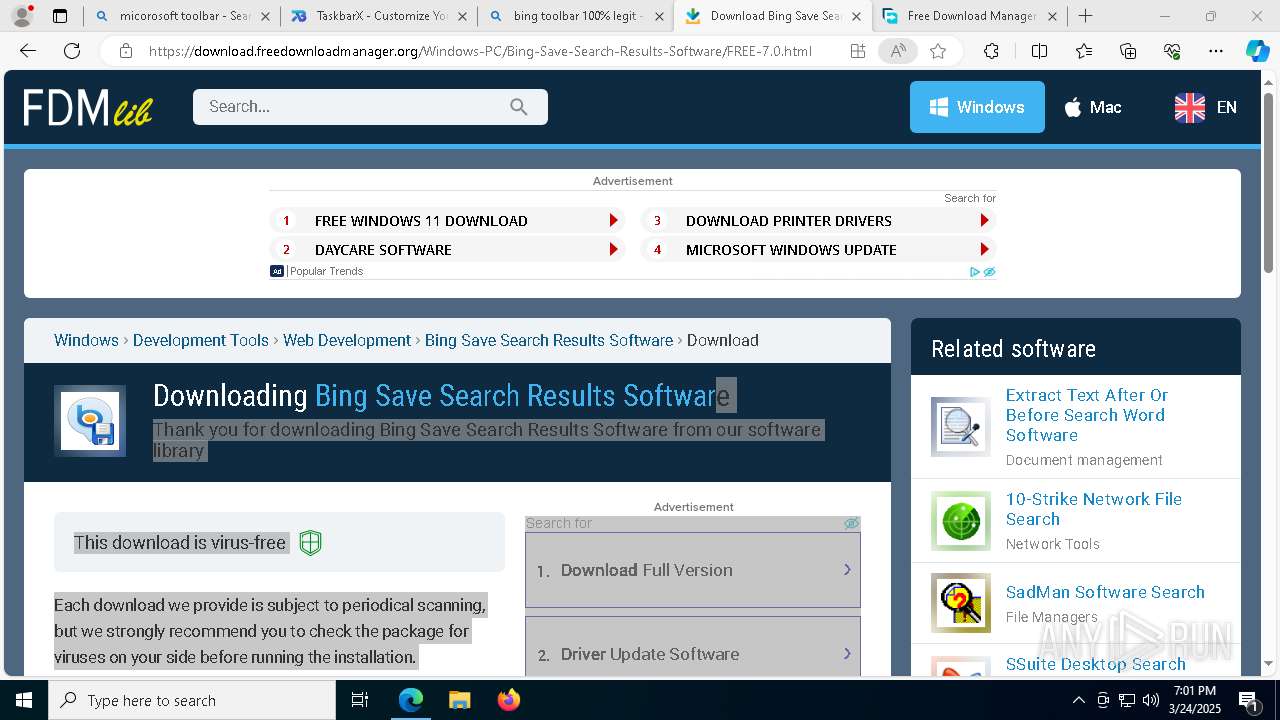Open Extract Text After Or Before link
The height and width of the screenshot is (720, 1280).
click(1087, 415)
